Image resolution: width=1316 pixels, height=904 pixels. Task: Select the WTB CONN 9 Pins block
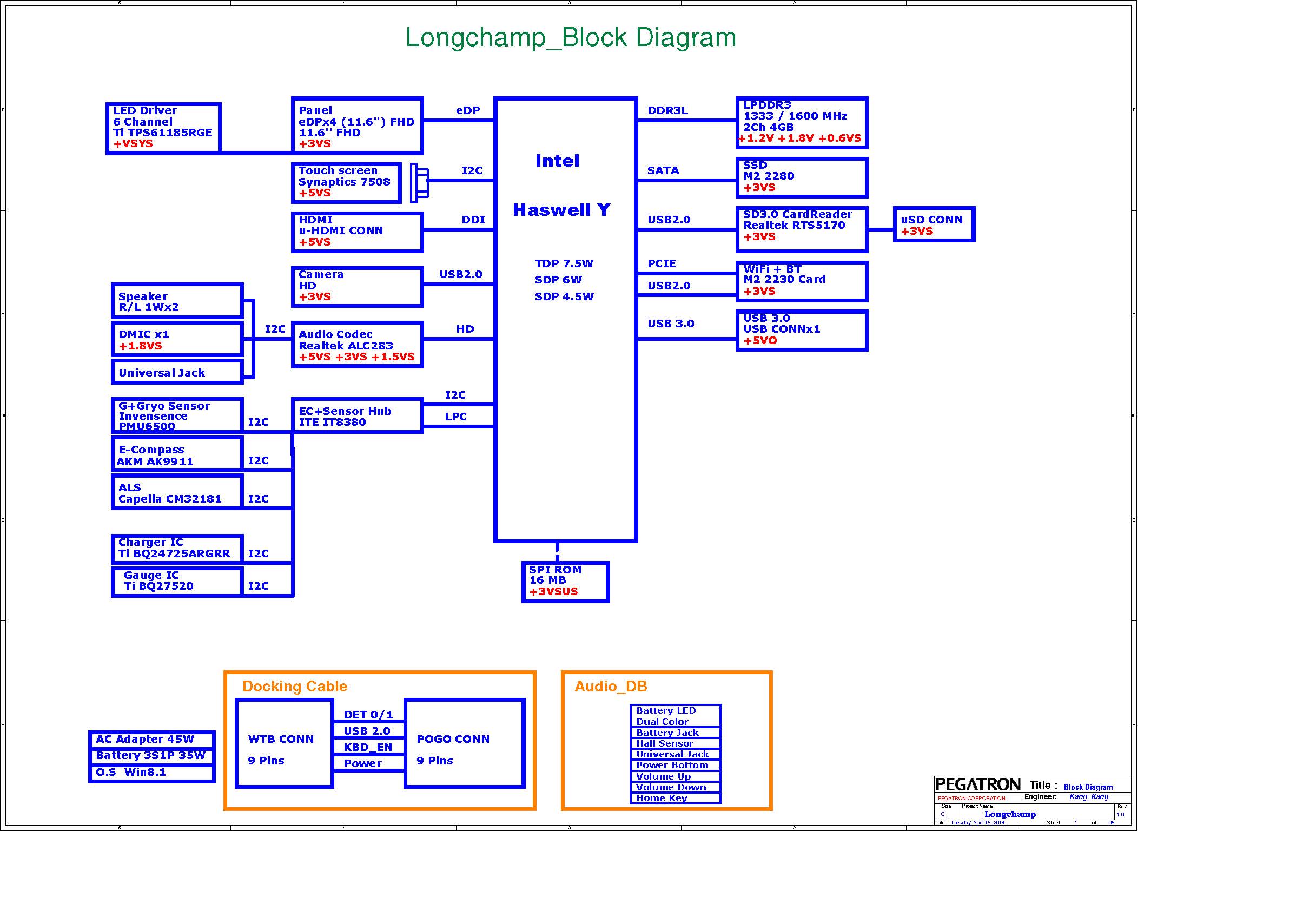pyautogui.click(x=285, y=744)
